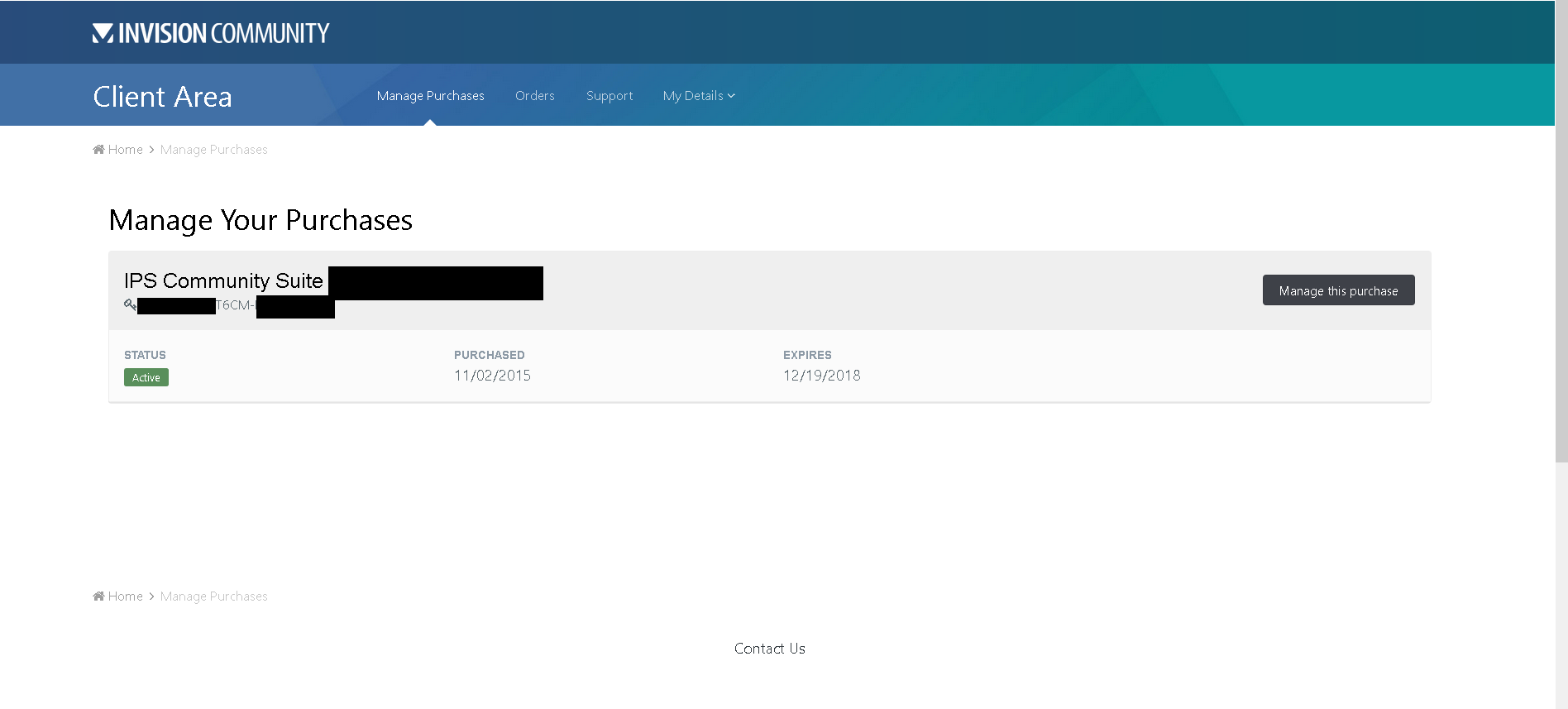
Task: Click the page vertical scrollbar thumb
Action: 1561,232
